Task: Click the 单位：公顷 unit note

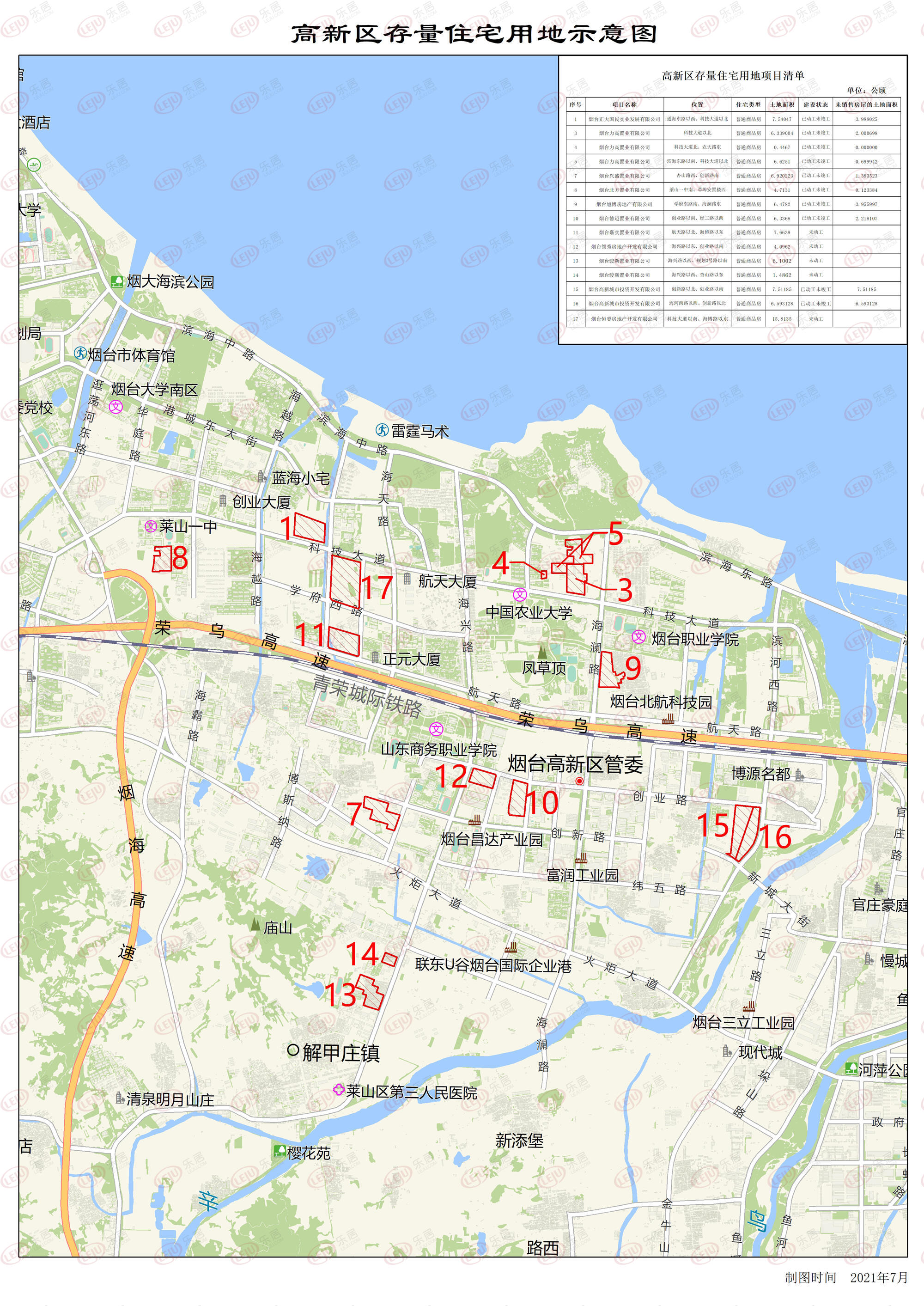Action: 866,91
